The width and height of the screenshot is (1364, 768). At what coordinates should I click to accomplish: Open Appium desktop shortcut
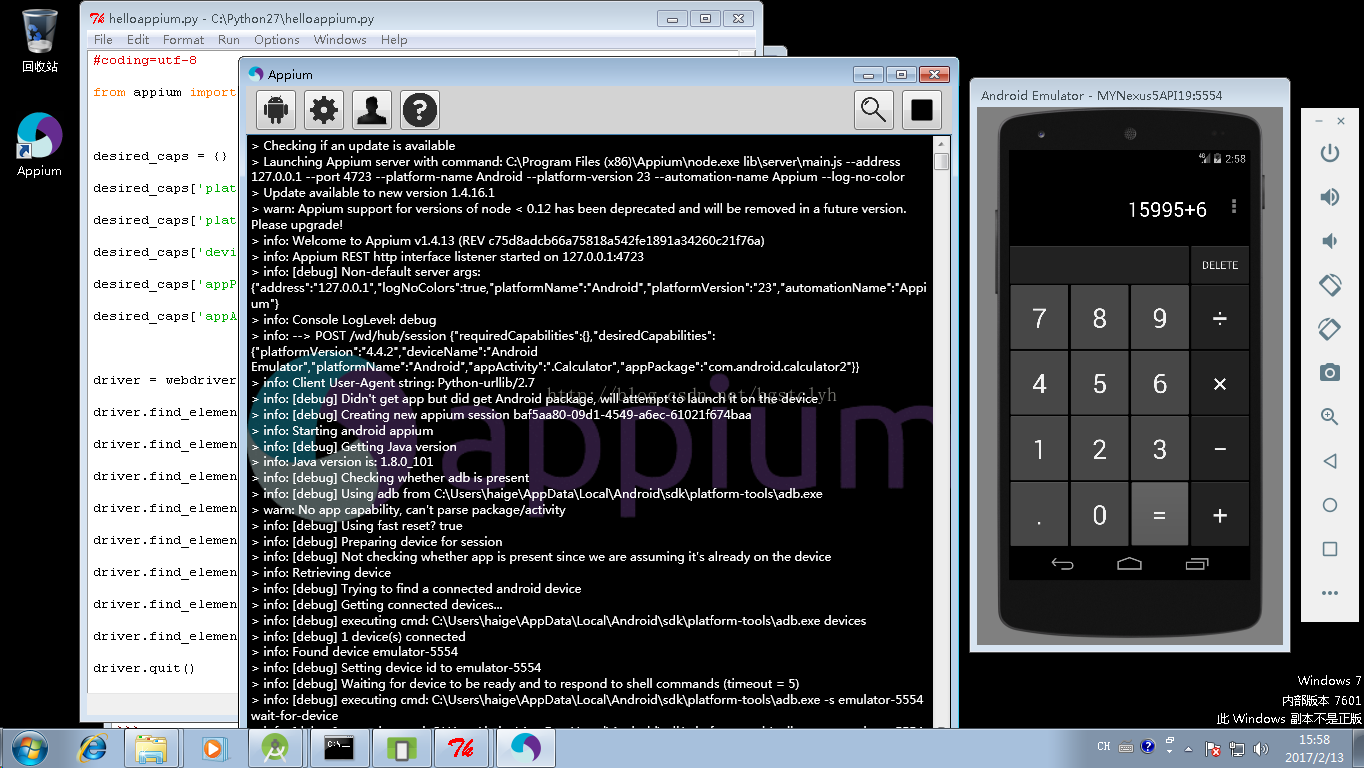(40, 145)
